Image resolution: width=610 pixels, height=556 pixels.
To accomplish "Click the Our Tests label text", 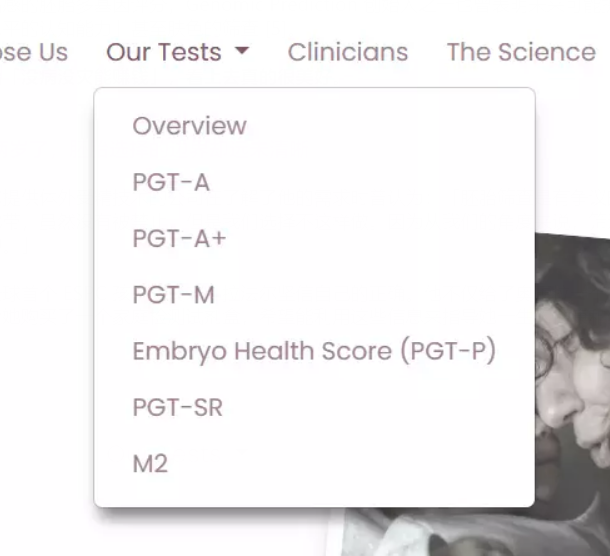I will click(164, 52).
